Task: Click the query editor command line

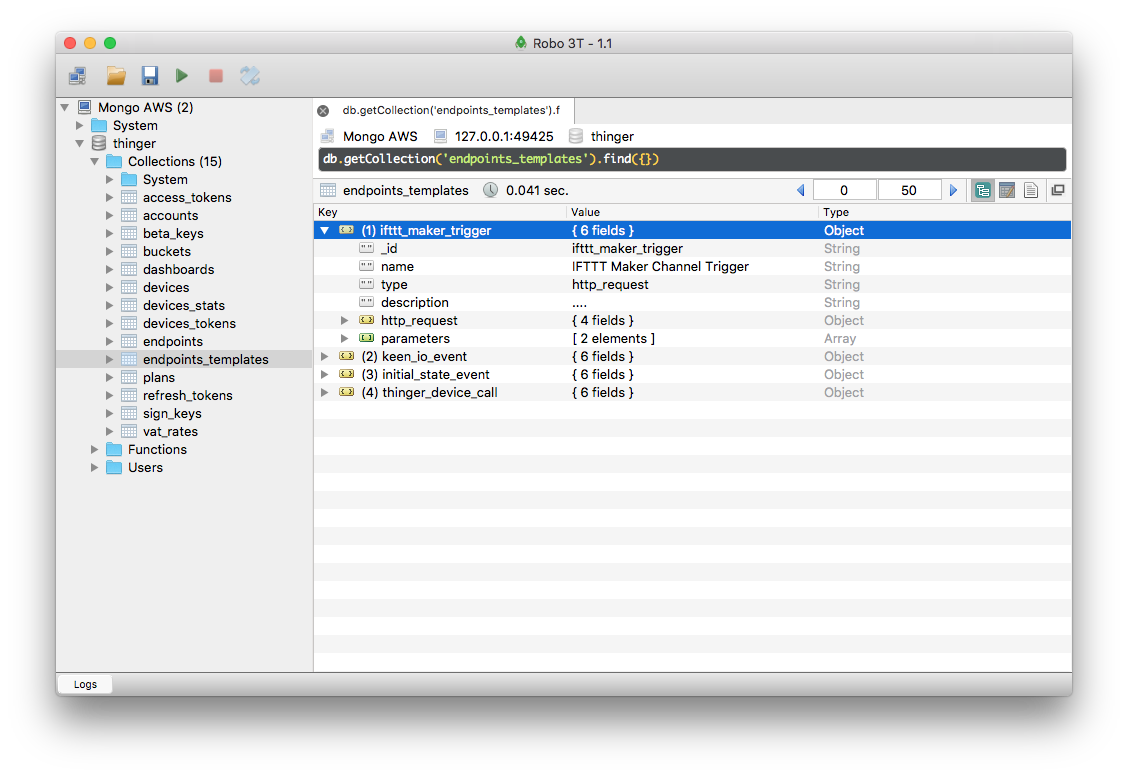Action: point(692,159)
